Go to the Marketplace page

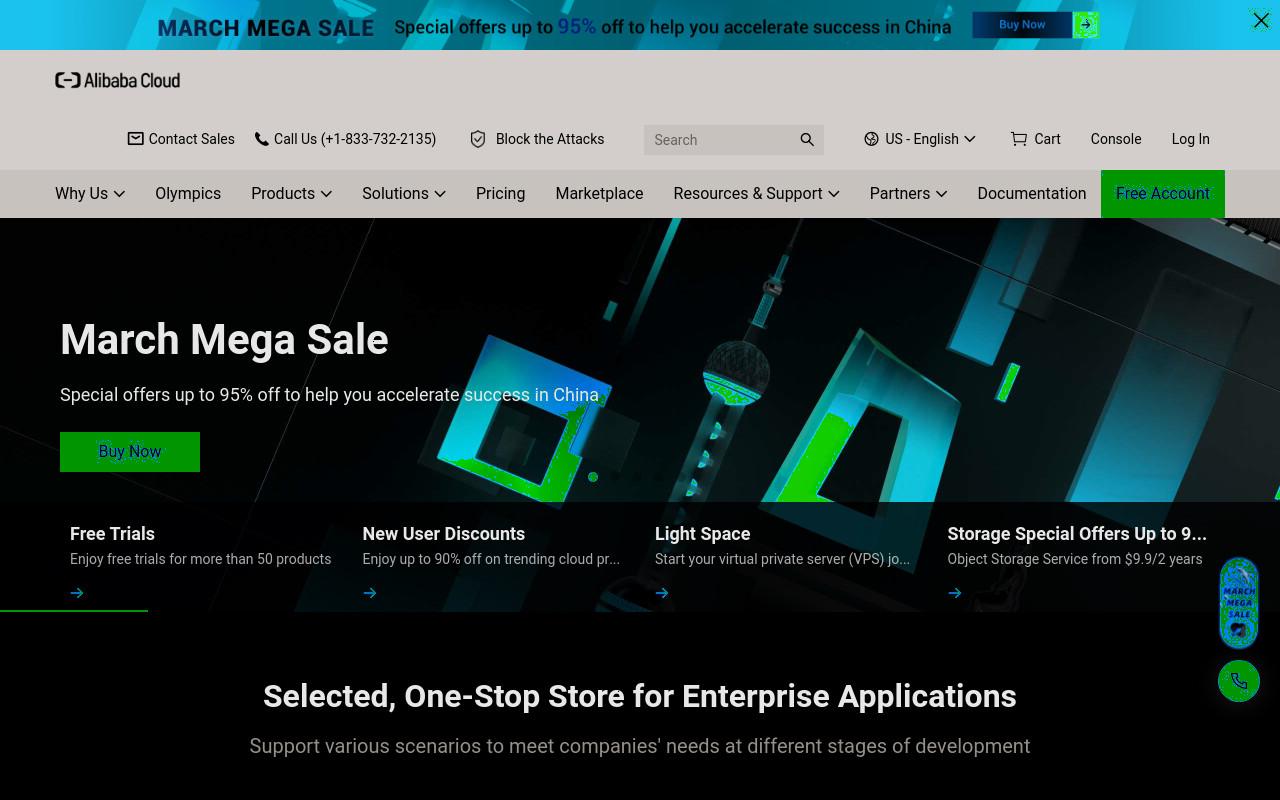pos(599,193)
